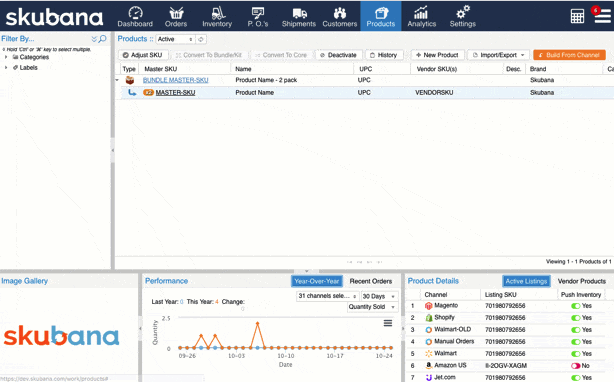This screenshot has width=614, height=382.
Task: Open the chart hamburger menu icon
Action: click(x=388, y=323)
